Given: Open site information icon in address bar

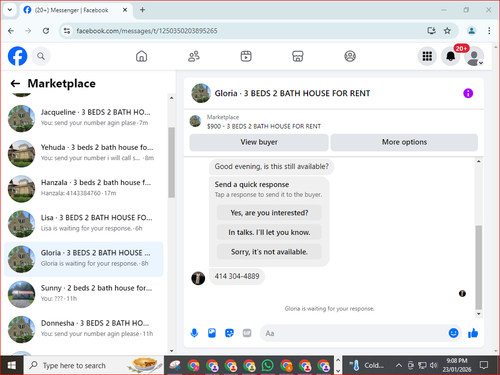Looking at the screenshot, I should 67,31.
